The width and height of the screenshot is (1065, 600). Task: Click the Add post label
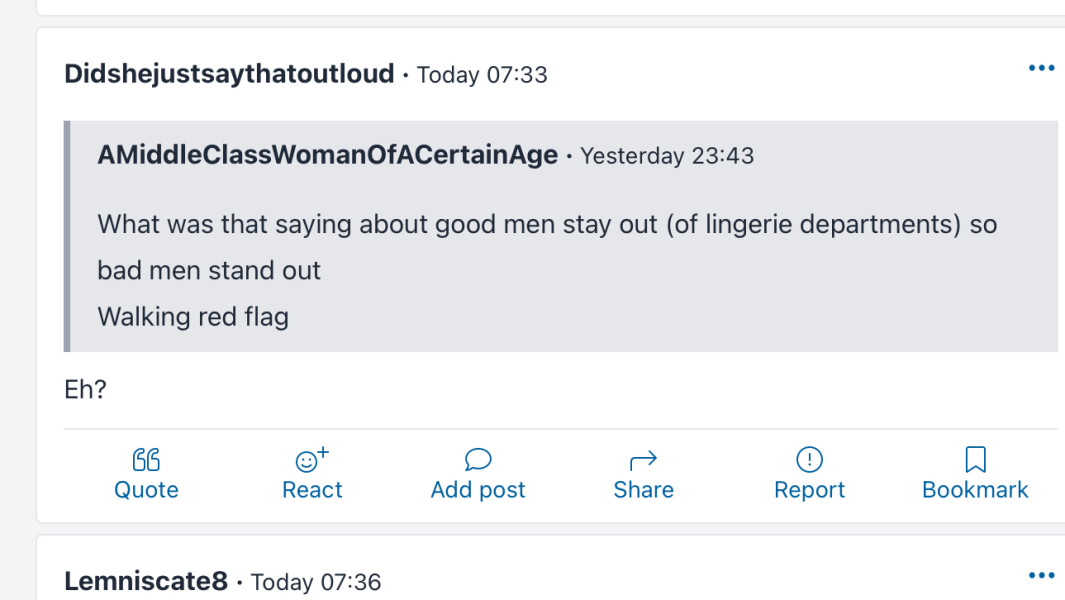[x=478, y=490]
